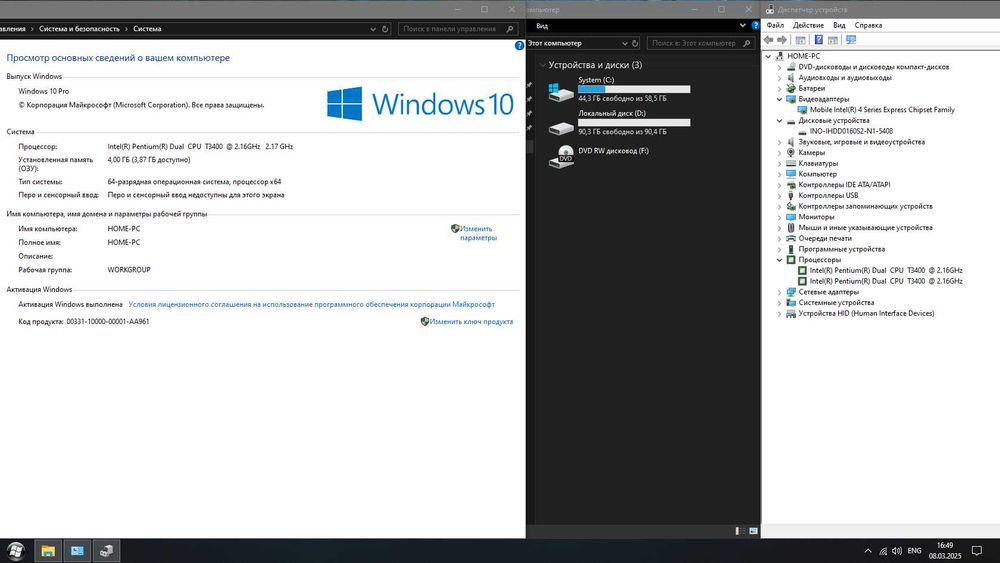Image resolution: width=1000 pixels, height=563 pixels.
Task: Select INO-IHDD0160S2-N1-5408 disk device
Action: tap(851, 131)
